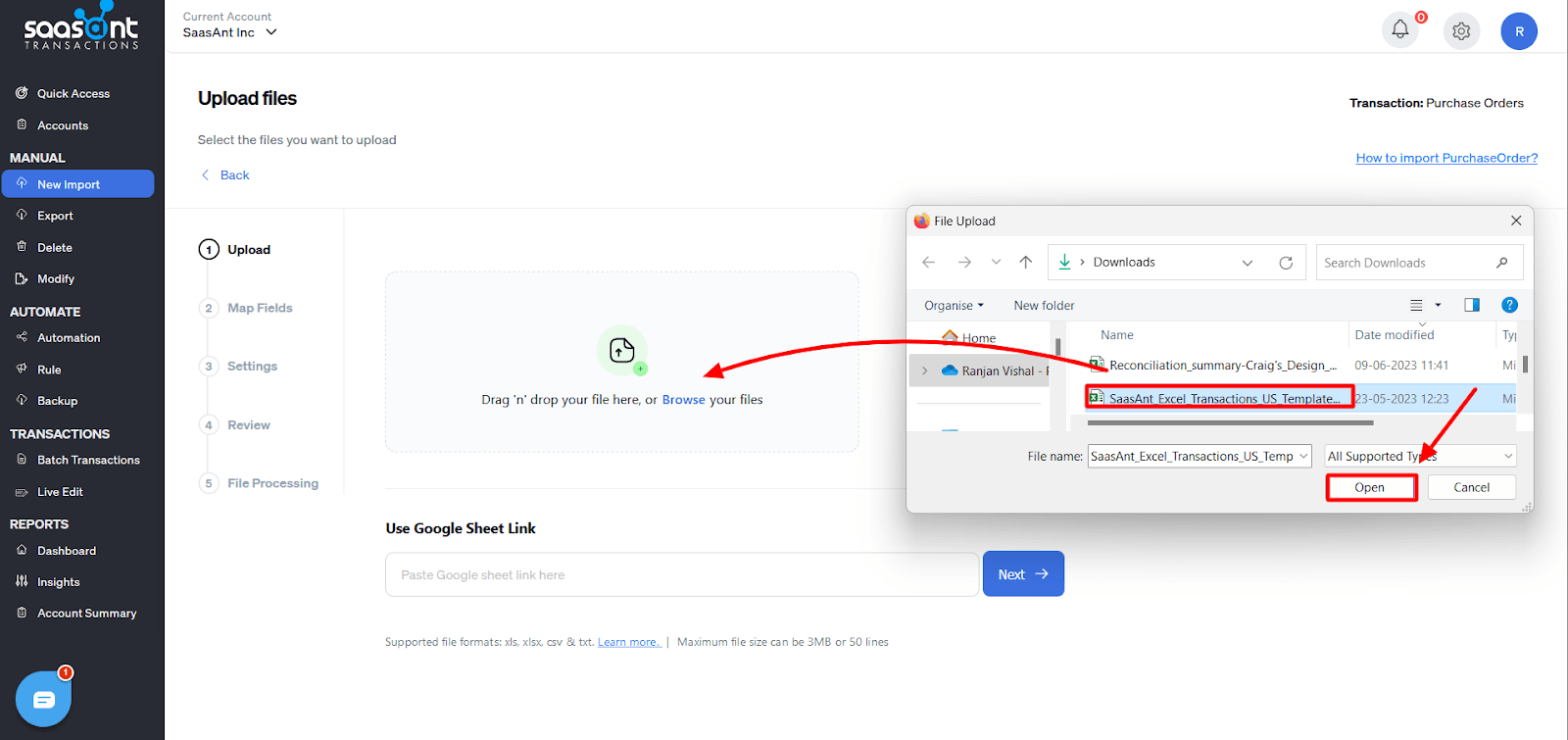Select New Import in the sidebar
This screenshot has width=1568, height=740.
click(x=77, y=184)
